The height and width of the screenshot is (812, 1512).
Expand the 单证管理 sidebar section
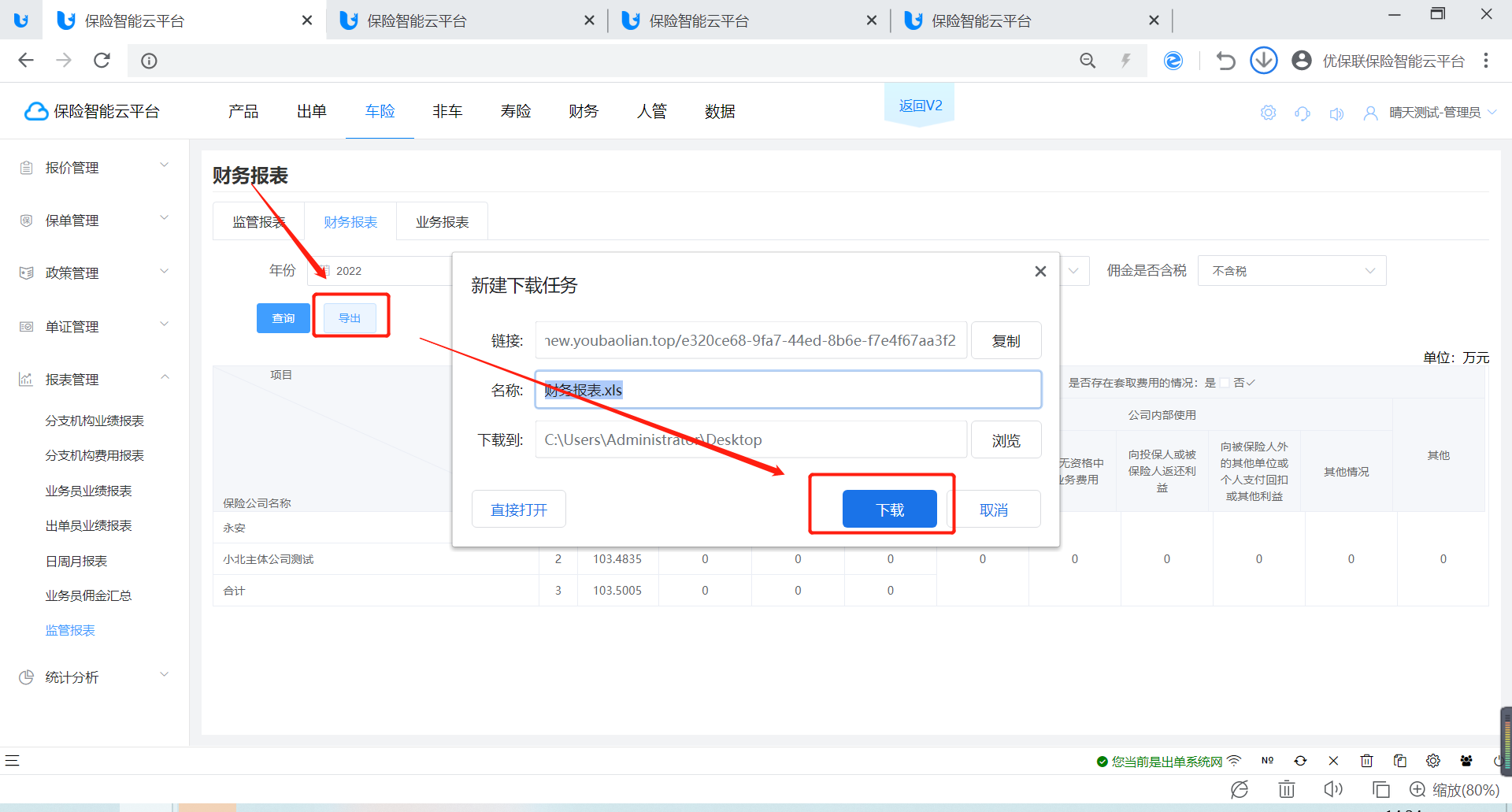(x=94, y=326)
